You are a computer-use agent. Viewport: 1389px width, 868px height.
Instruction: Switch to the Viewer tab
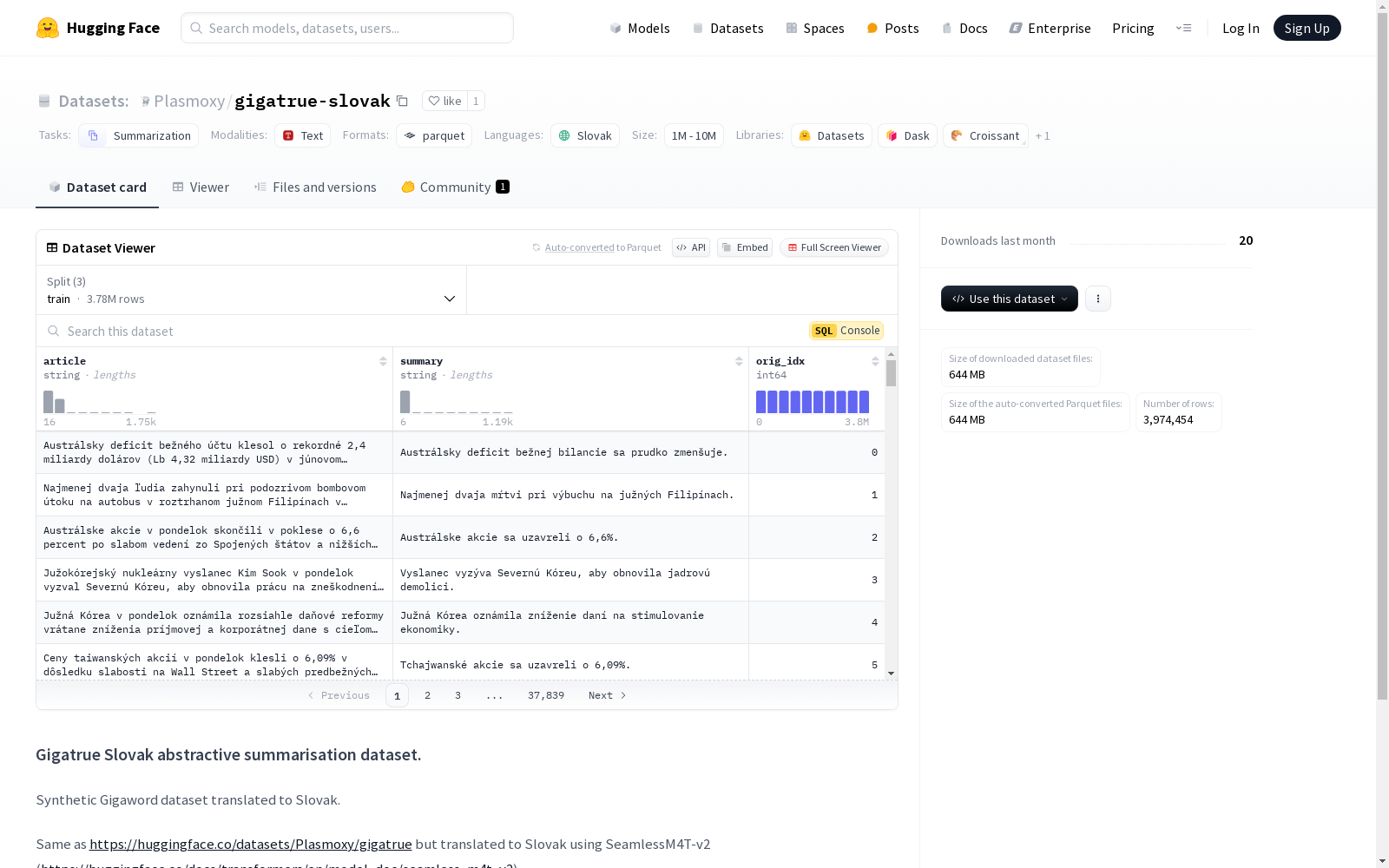coord(201,187)
